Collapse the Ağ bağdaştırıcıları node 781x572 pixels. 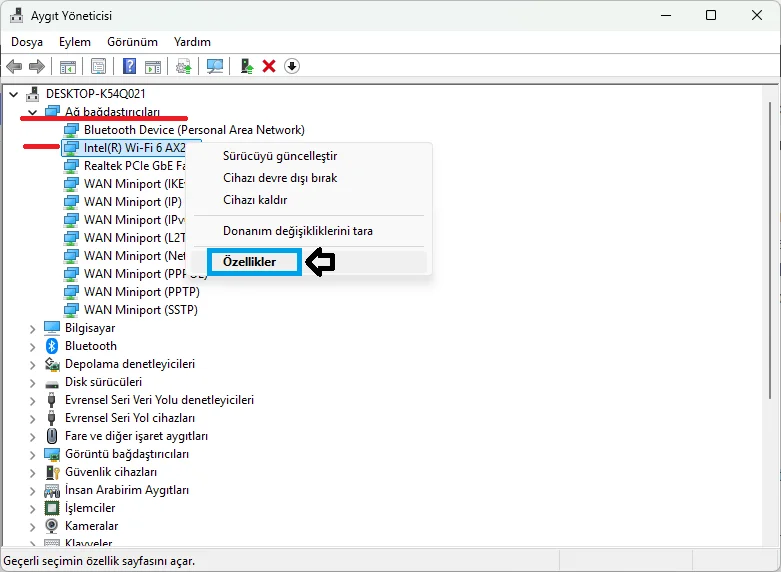click(x=33, y=112)
